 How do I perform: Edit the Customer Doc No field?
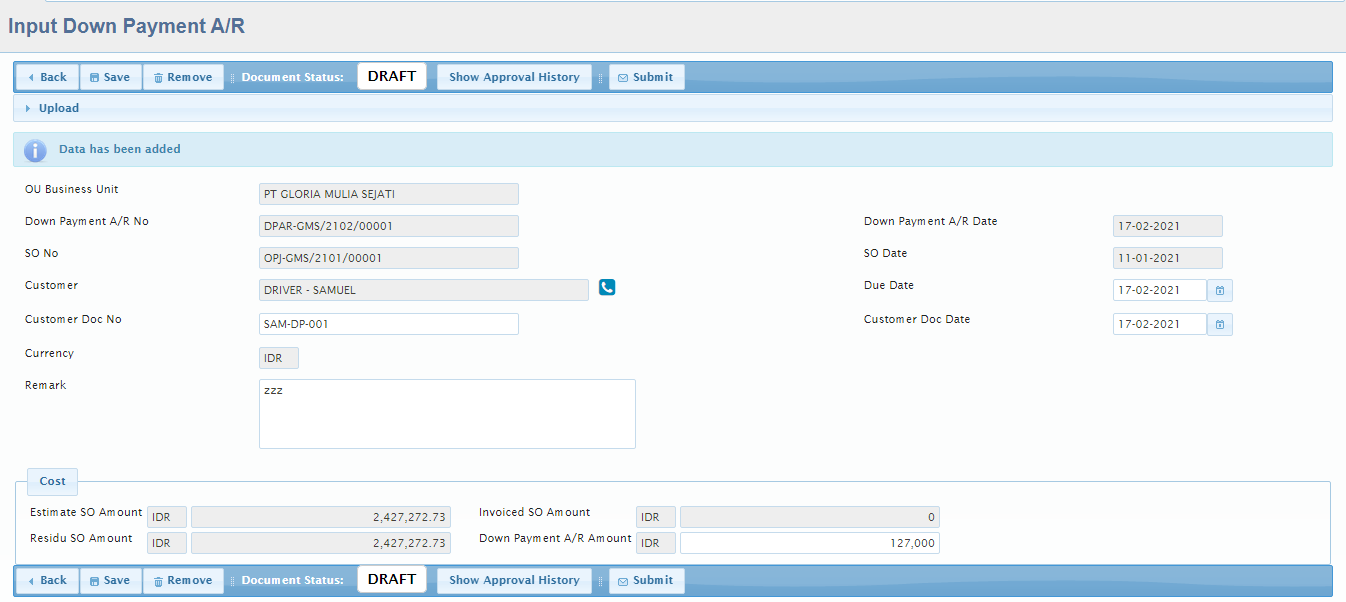(389, 324)
